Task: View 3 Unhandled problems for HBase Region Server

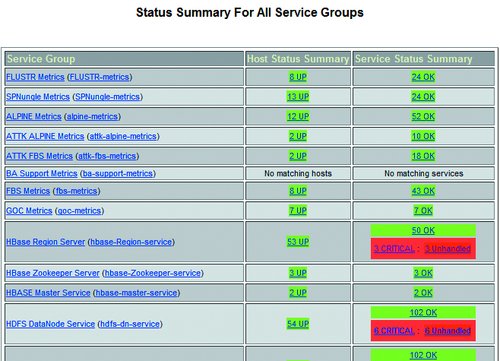Action: pyautogui.click(x=448, y=249)
